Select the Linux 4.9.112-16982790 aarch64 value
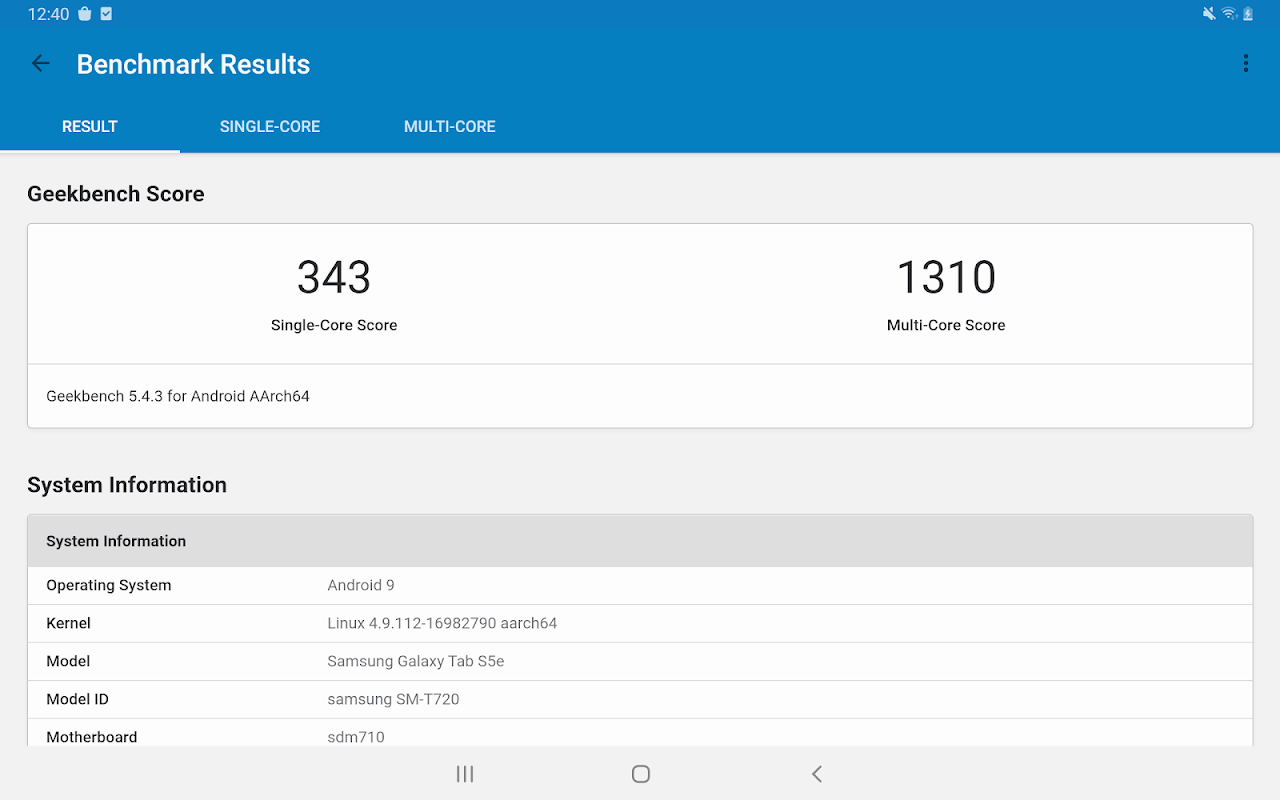Viewport: 1280px width, 800px height. pyautogui.click(x=442, y=623)
